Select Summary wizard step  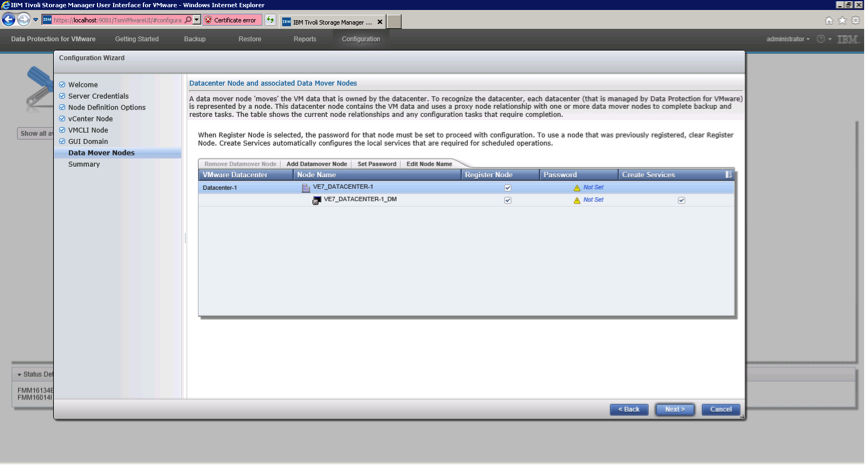click(84, 164)
